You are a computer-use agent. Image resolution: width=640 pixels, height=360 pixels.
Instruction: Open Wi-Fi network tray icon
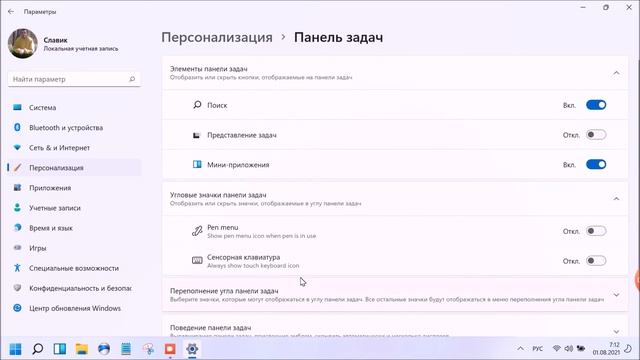click(556, 349)
